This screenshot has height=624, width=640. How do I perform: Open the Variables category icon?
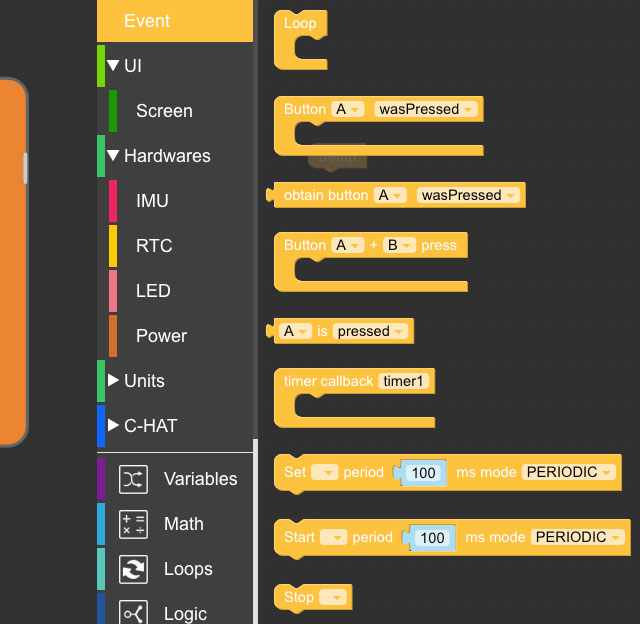pos(134,479)
